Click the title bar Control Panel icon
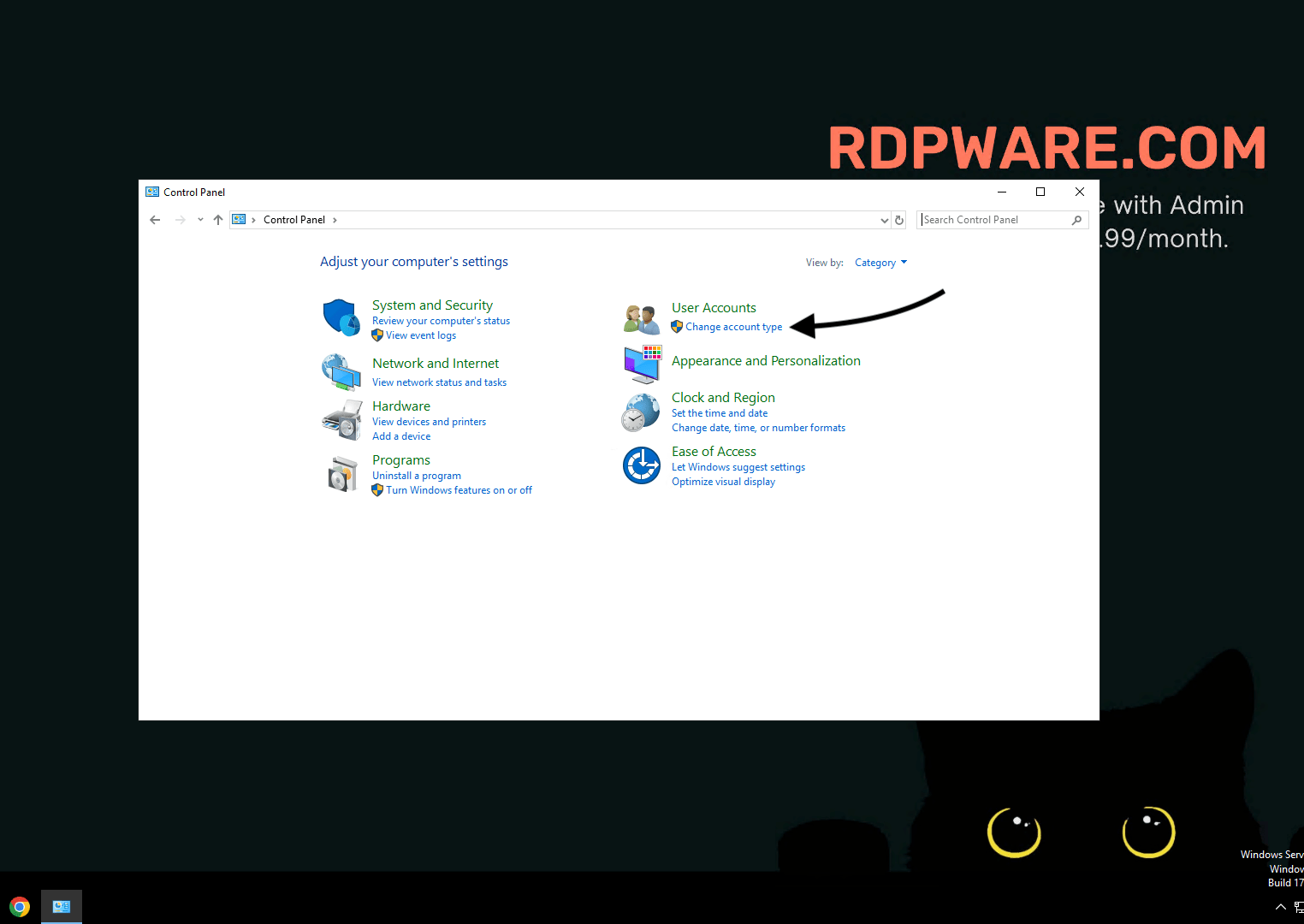Image resolution: width=1304 pixels, height=924 pixels. click(152, 192)
